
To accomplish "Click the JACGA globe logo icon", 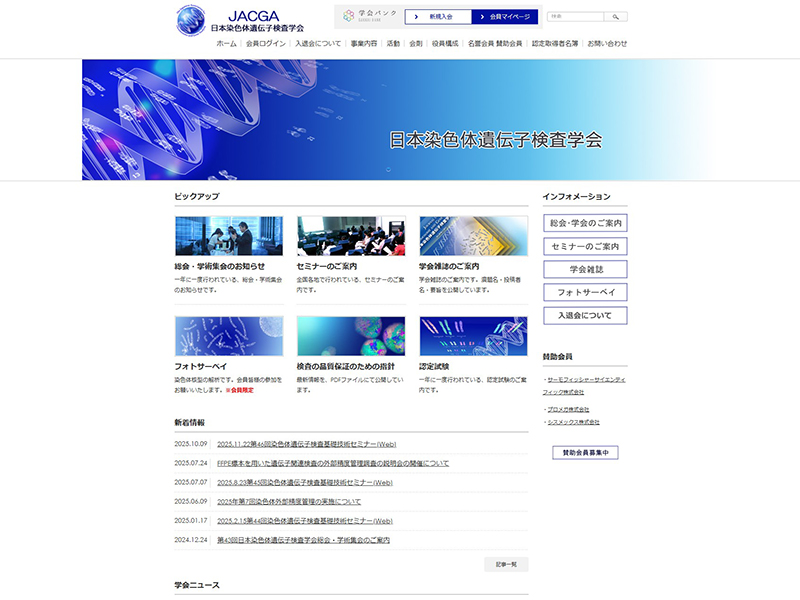I will tap(190, 21).
